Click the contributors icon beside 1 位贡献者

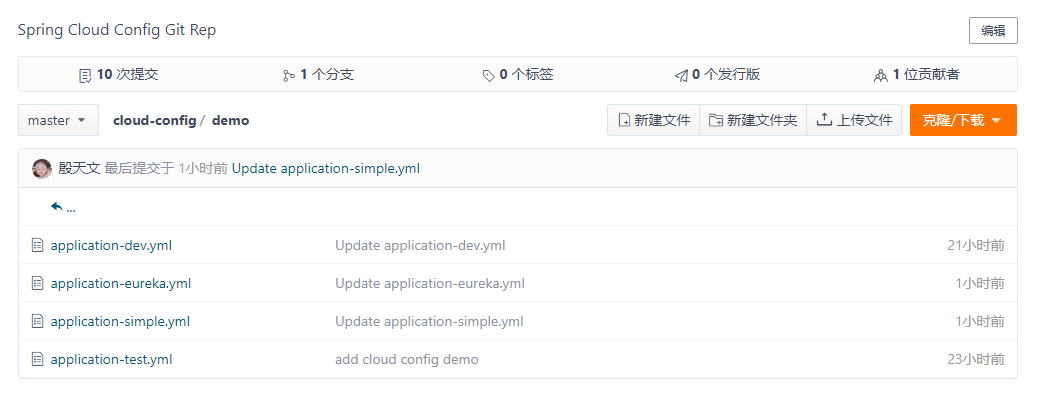pos(880,75)
